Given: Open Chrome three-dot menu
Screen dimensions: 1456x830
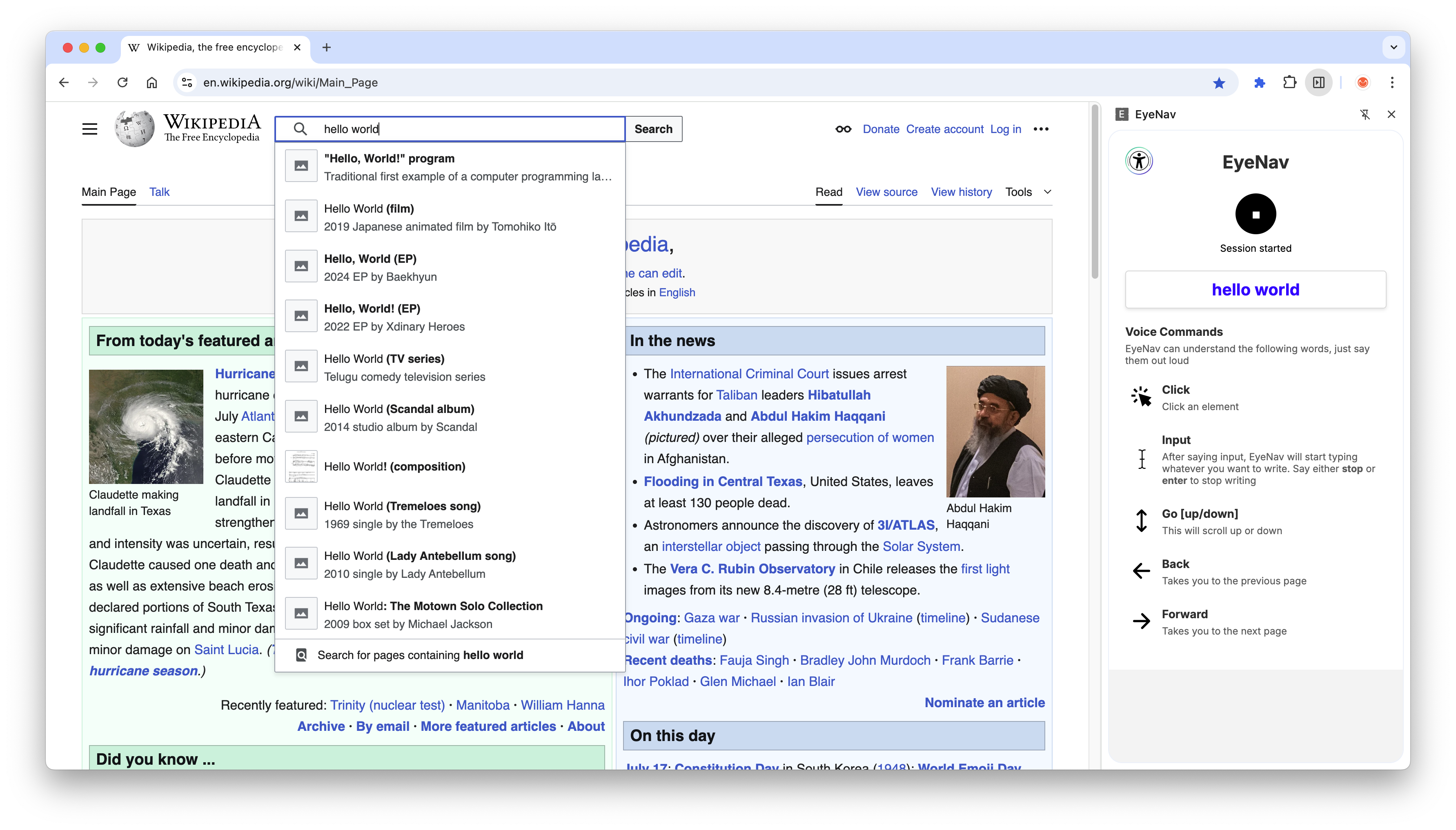Looking at the screenshot, I should (1391, 83).
